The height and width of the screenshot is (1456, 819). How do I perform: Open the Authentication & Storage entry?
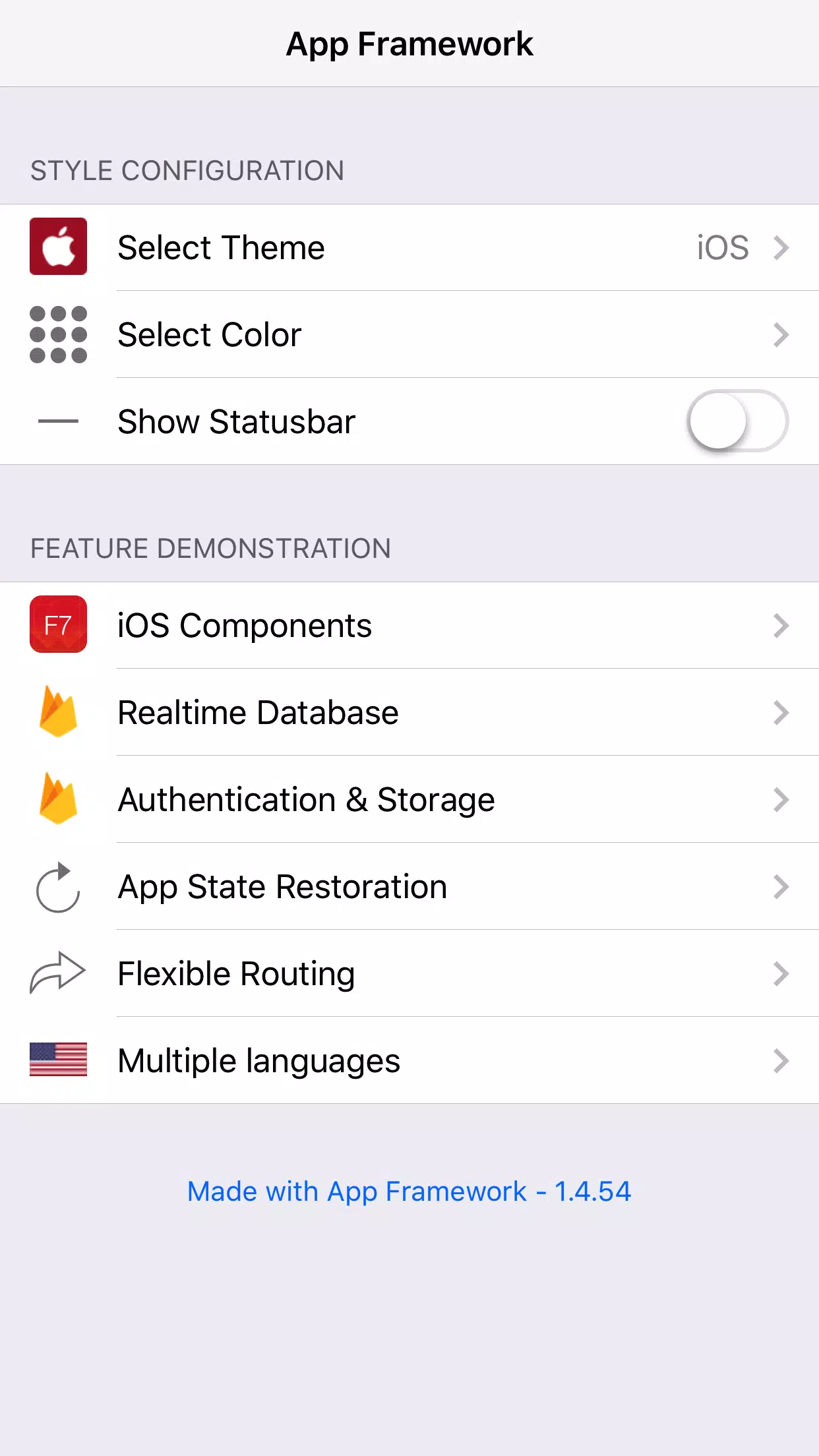[x=409, y=799]
